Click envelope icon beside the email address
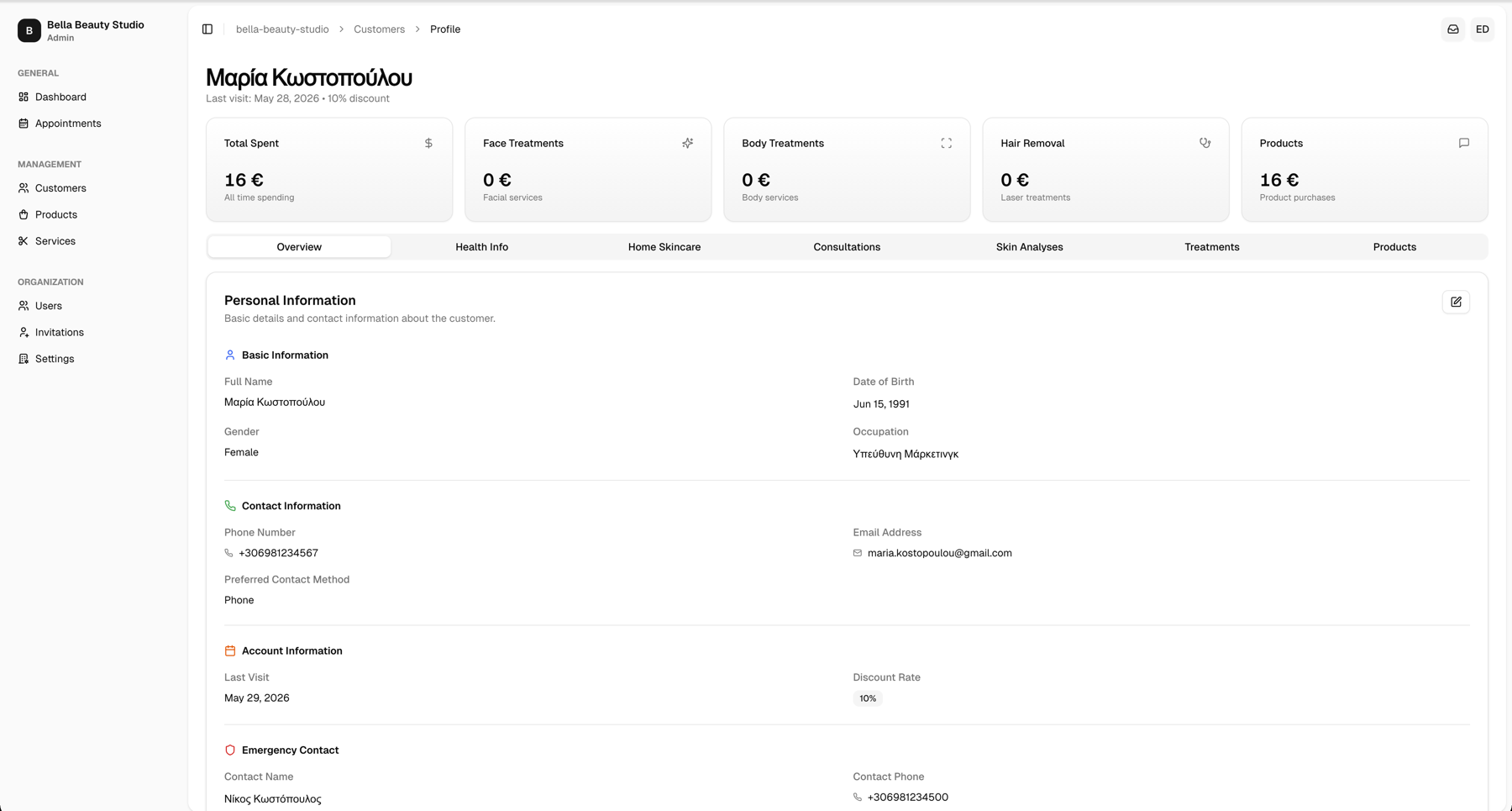The height and width of the screenshot is (811, 1512). pos(858,553)
